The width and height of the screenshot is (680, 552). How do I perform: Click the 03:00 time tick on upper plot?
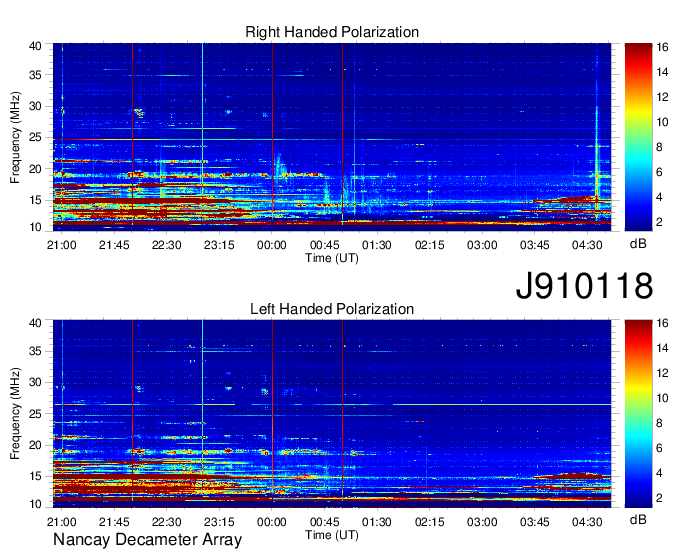pyautogui.click(x=482, y=245)
